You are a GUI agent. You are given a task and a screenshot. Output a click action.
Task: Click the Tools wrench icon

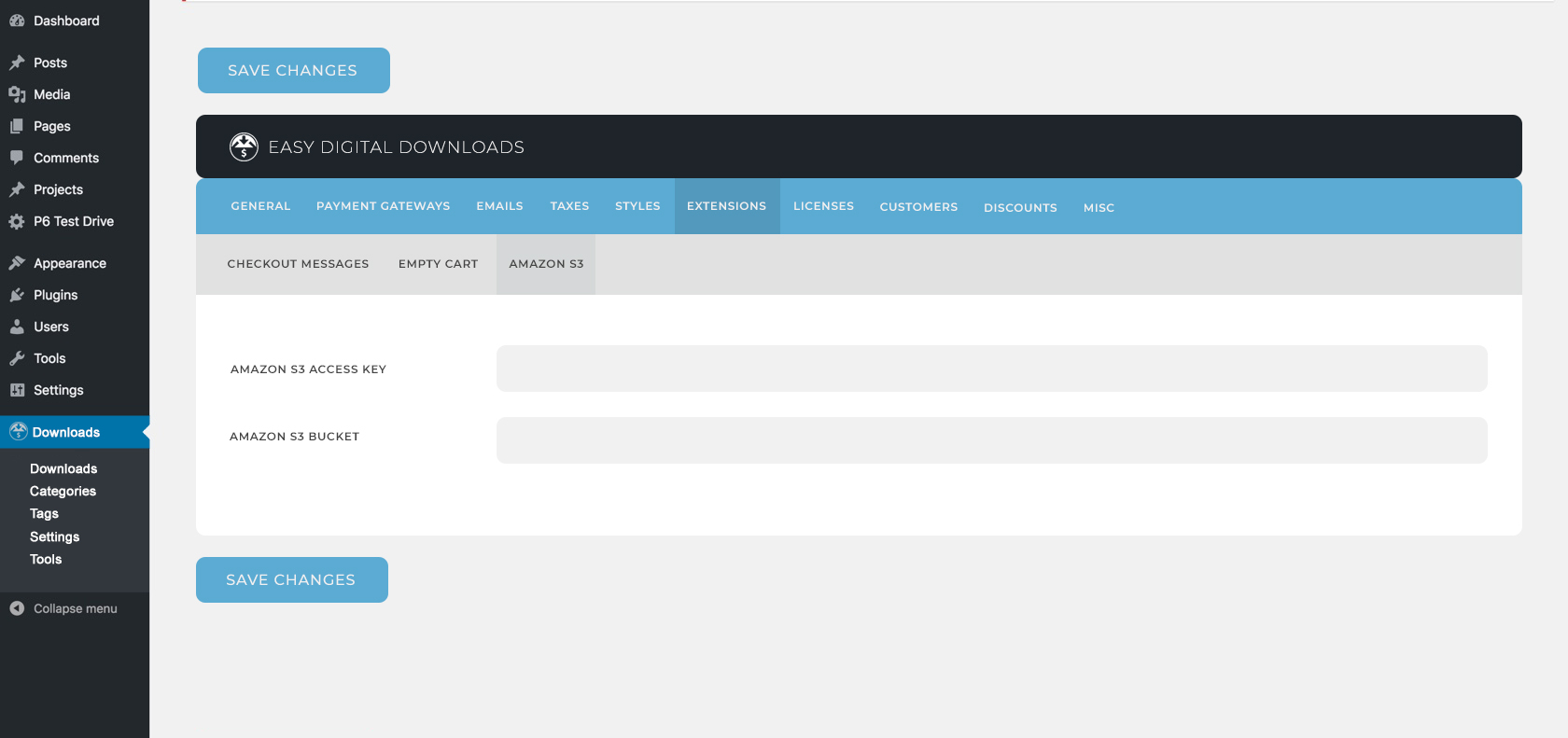[x=17, y=358]
